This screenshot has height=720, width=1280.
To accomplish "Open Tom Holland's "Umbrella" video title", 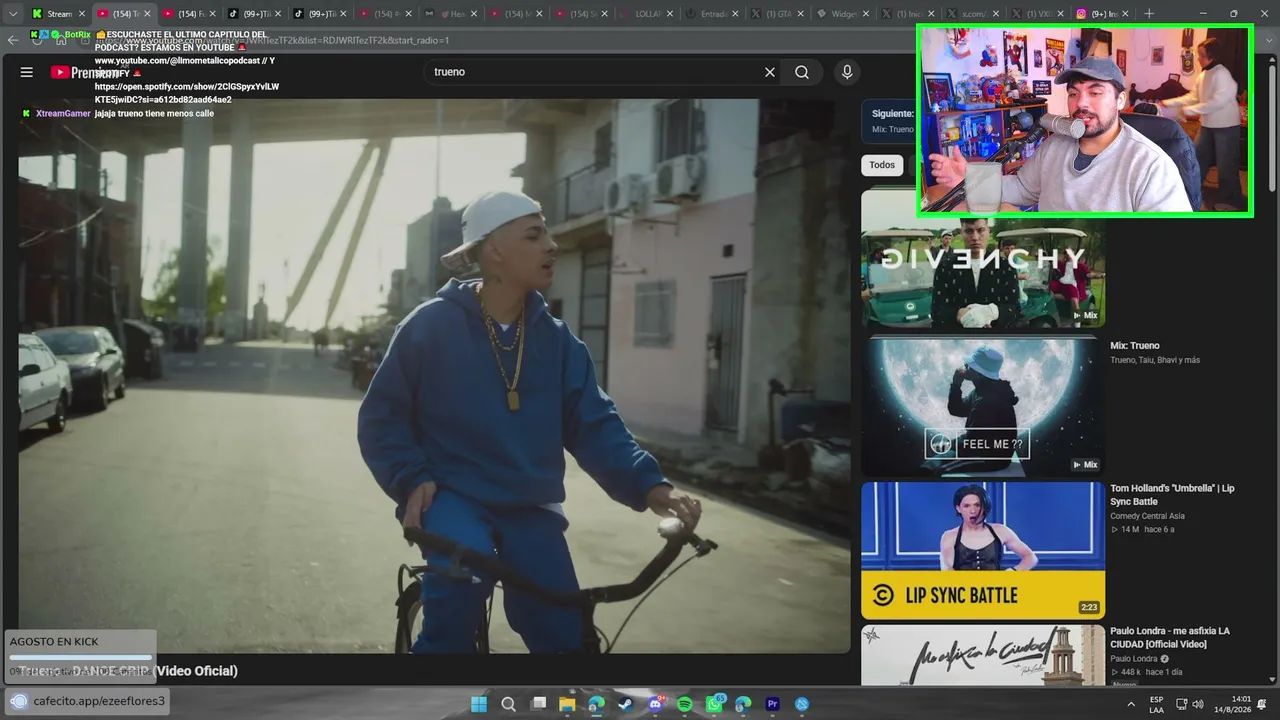I will click(x=1172, y=495).
